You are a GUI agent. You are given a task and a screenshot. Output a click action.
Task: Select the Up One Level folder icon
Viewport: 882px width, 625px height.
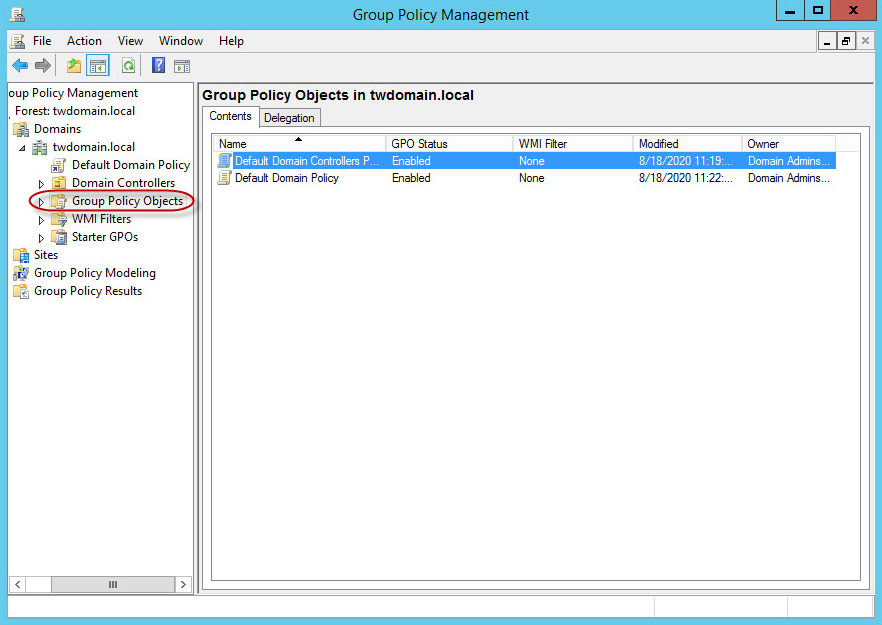[73, 65]
